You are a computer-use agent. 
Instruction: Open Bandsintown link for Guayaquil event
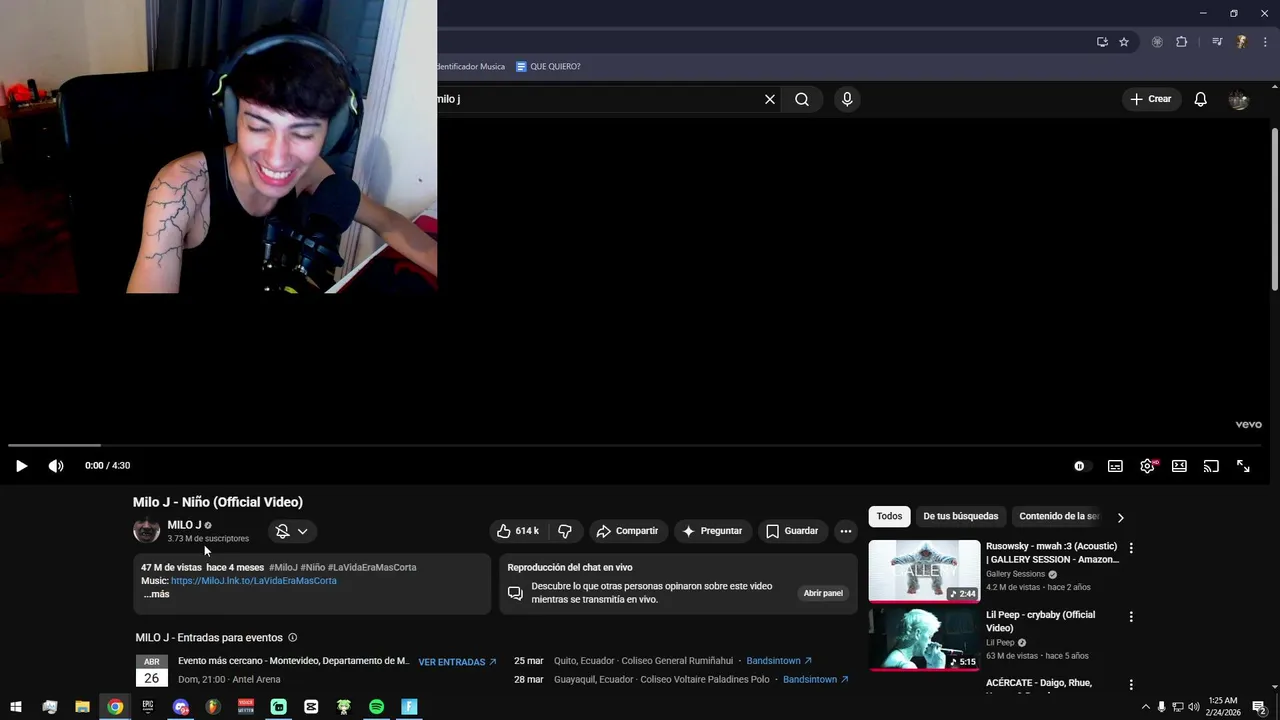[816, 680]
